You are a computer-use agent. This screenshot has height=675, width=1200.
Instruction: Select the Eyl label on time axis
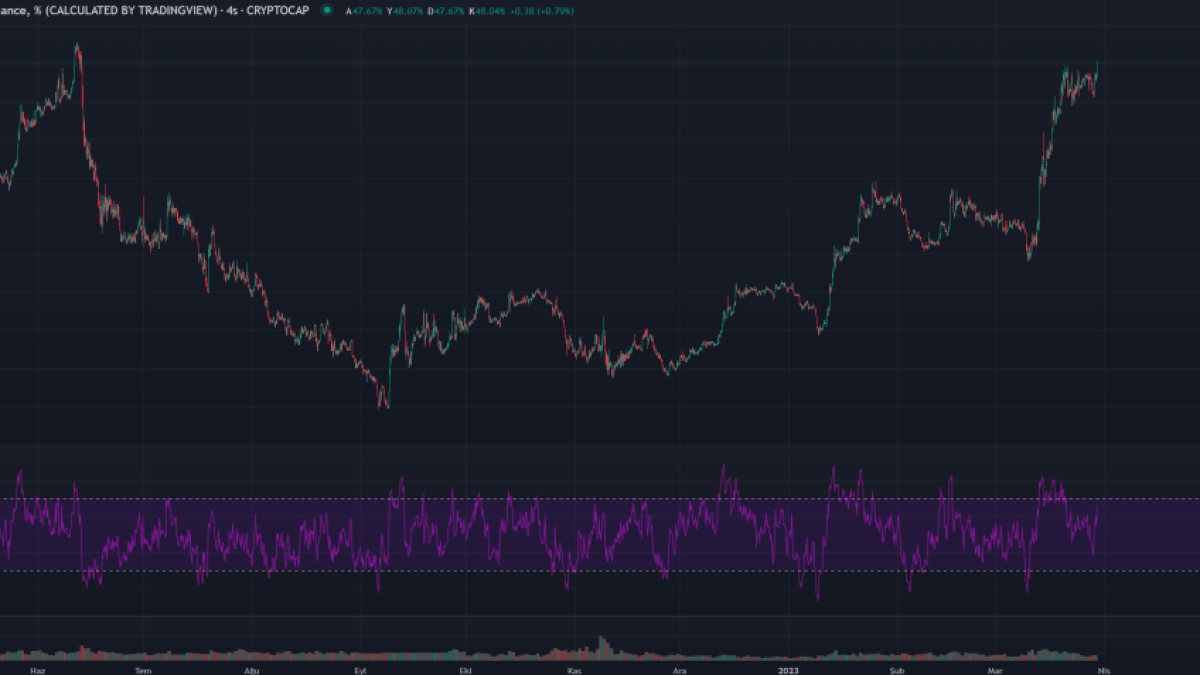360,670
